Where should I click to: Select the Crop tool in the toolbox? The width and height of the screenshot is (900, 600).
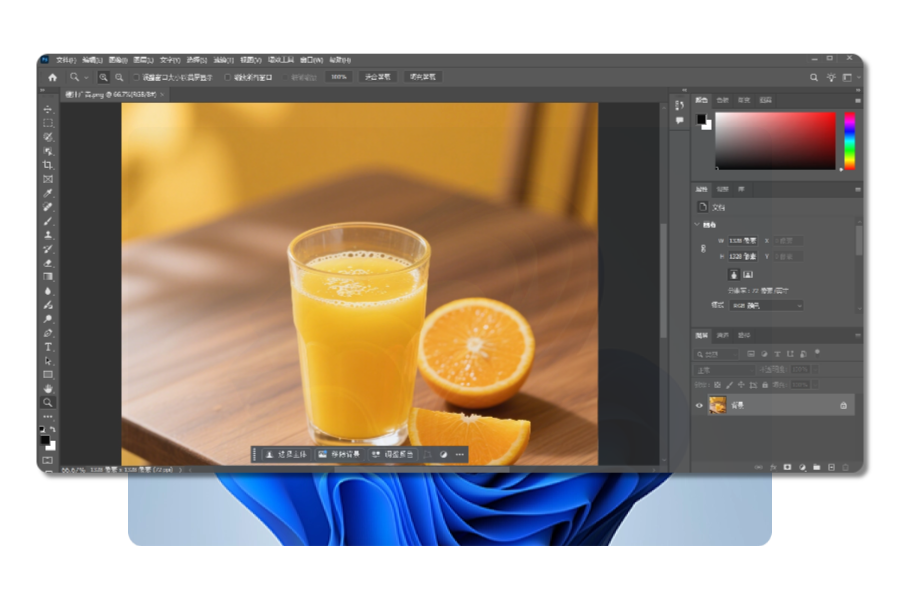tap(48, 165)
